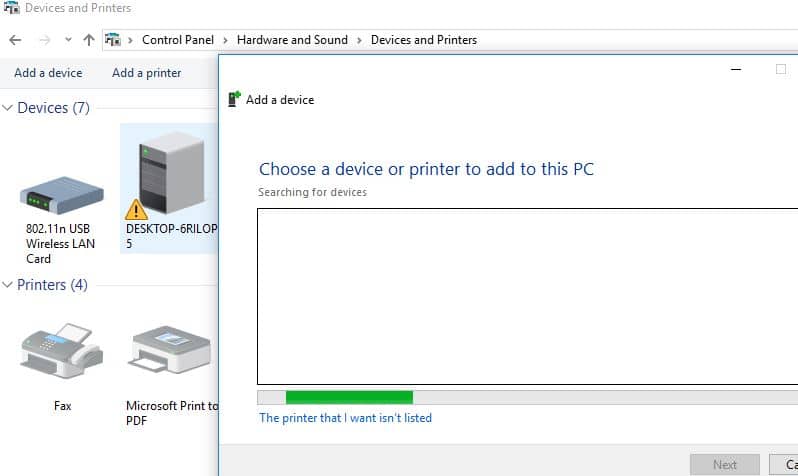Go up one level with the Up arrow
798x476 pixels.
(x=89, y=40)
